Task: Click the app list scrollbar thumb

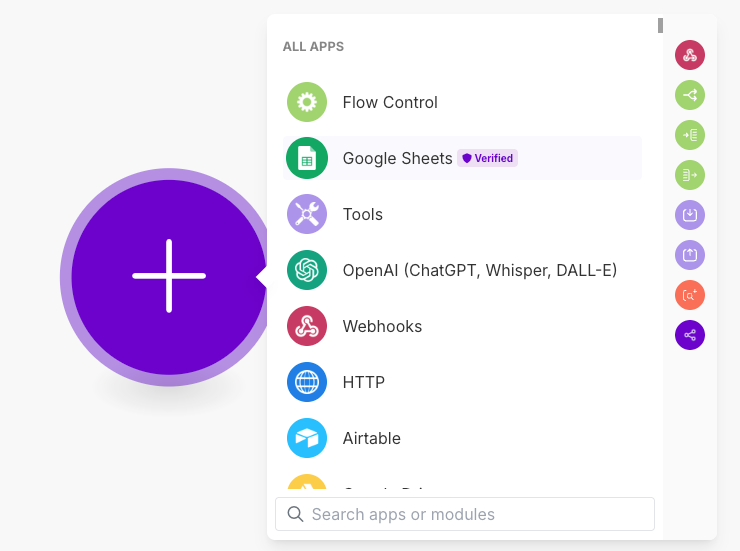Action: (x=660, y=25)
